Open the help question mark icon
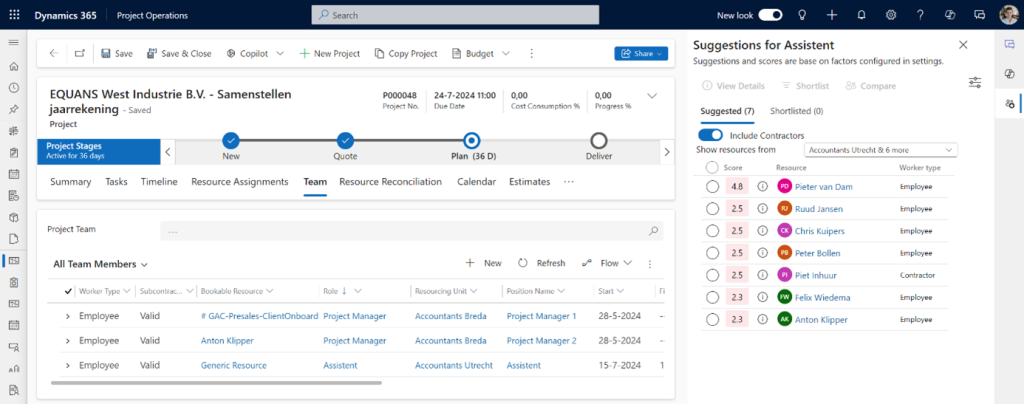 (x=920, y=15)
